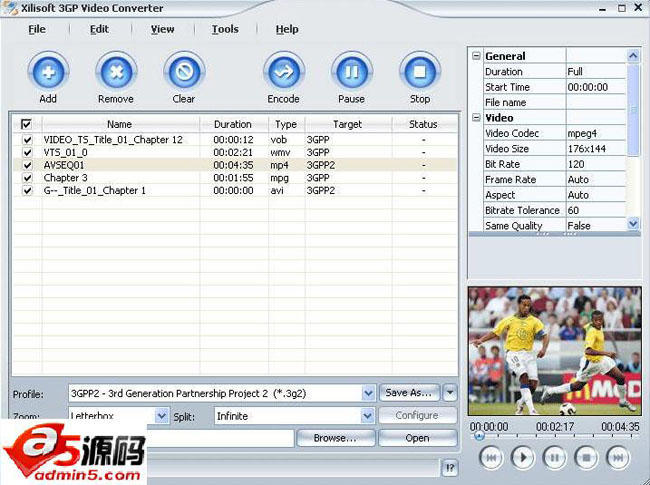Image resolution: width=650 pixels, height=485 pixels.
Task: Uncheck the VIDEO_TS_Title_01_Chapter 12 checkbox
Action: [27, 140]
